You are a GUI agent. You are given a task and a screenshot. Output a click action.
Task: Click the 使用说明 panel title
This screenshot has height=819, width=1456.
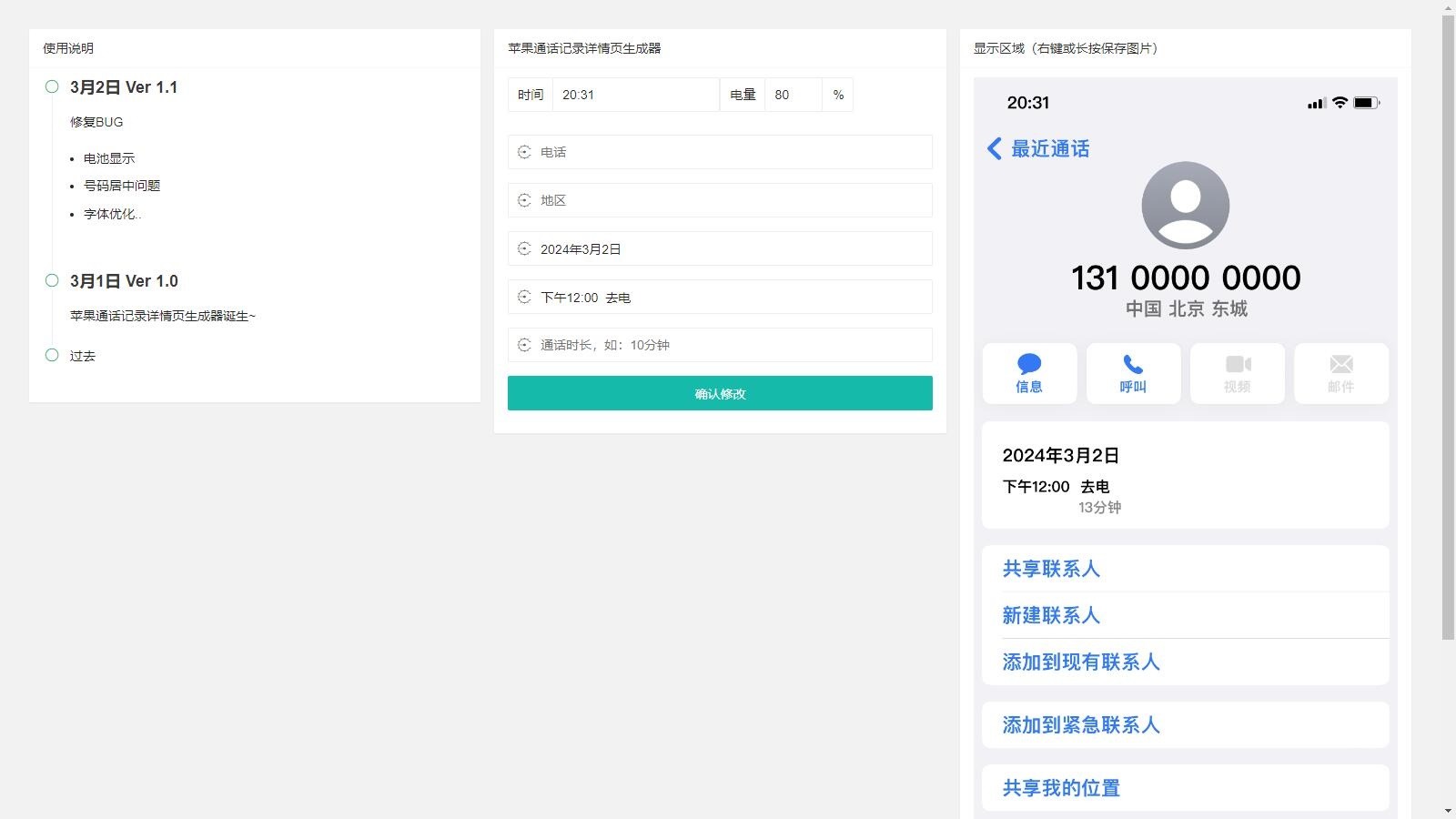click(68, 48)
